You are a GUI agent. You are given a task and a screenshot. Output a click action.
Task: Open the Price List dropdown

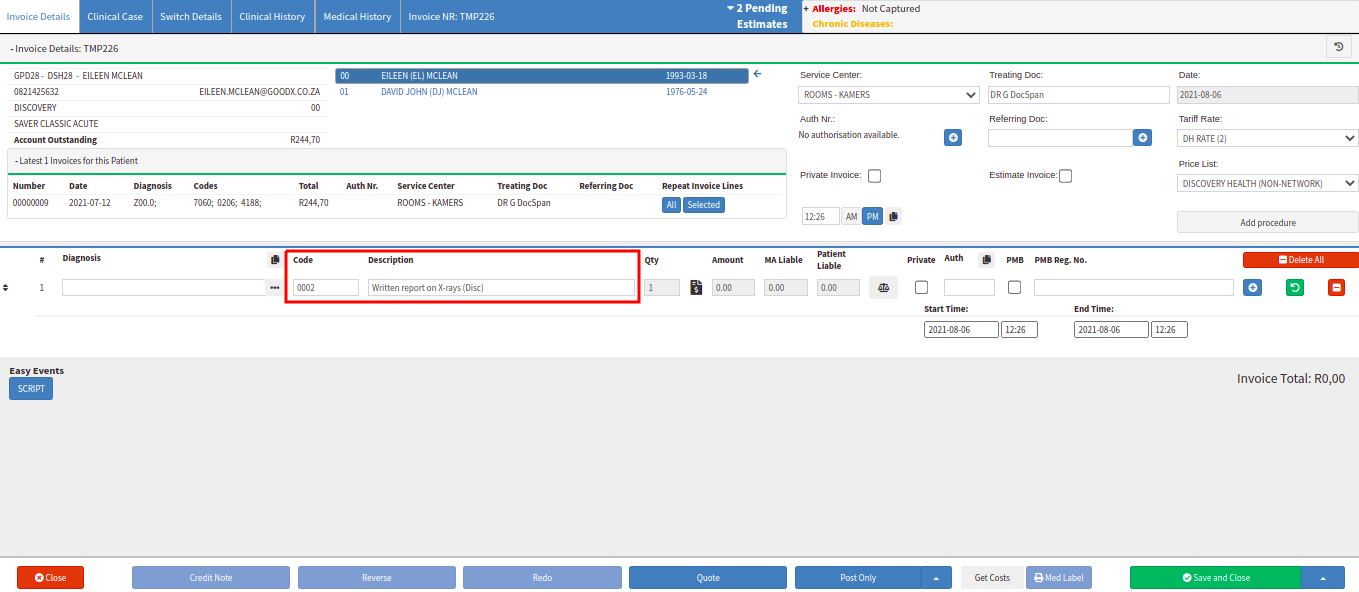1267,183
